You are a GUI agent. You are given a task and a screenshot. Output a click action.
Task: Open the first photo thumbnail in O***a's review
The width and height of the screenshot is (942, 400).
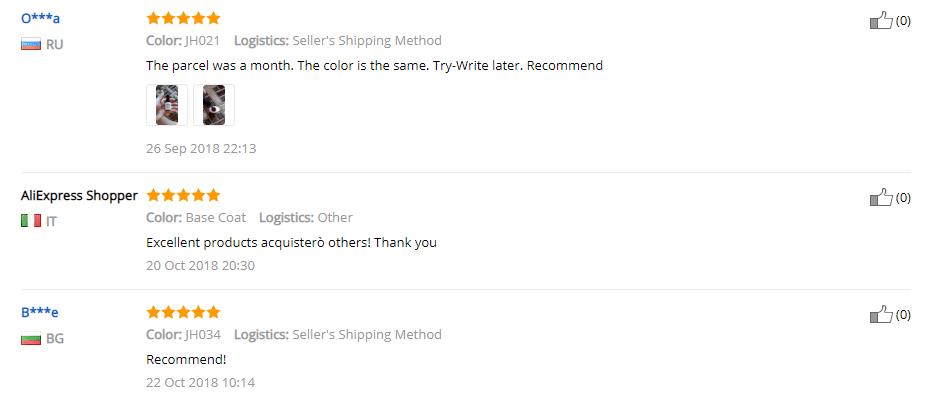[x=167, y=105]
